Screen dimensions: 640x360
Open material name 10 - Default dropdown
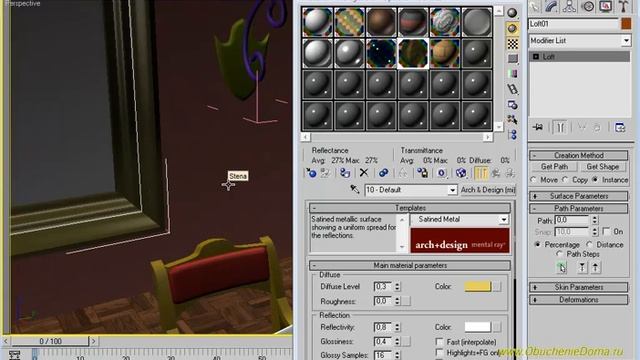(452, 190)
